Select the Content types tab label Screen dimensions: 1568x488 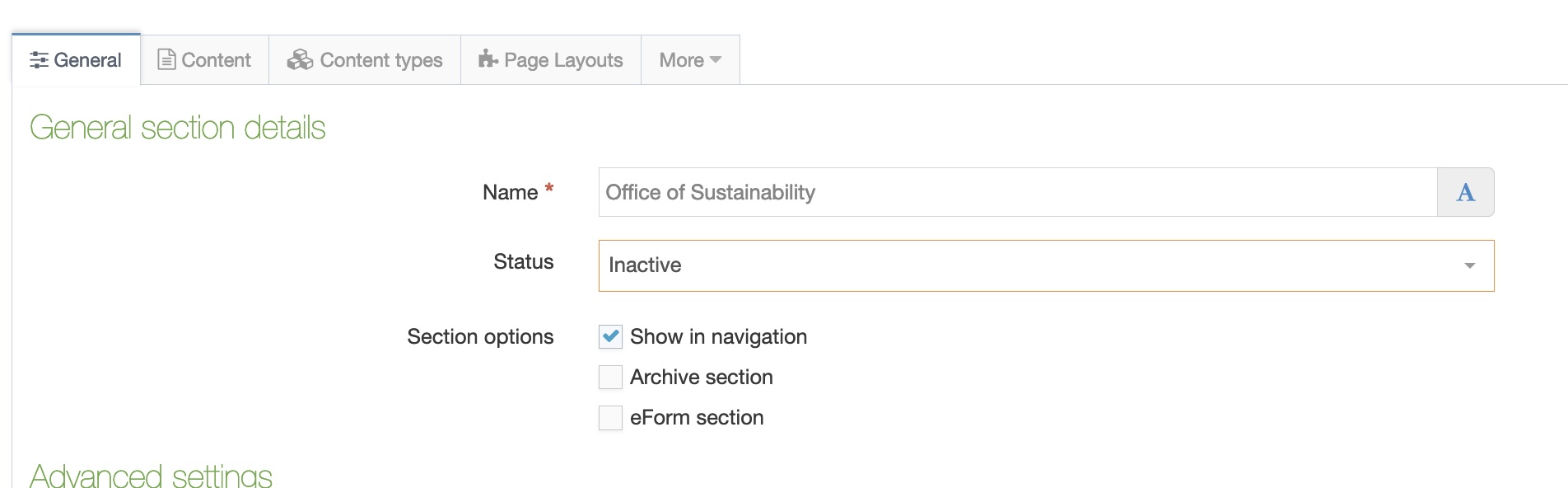coord(380,60)
